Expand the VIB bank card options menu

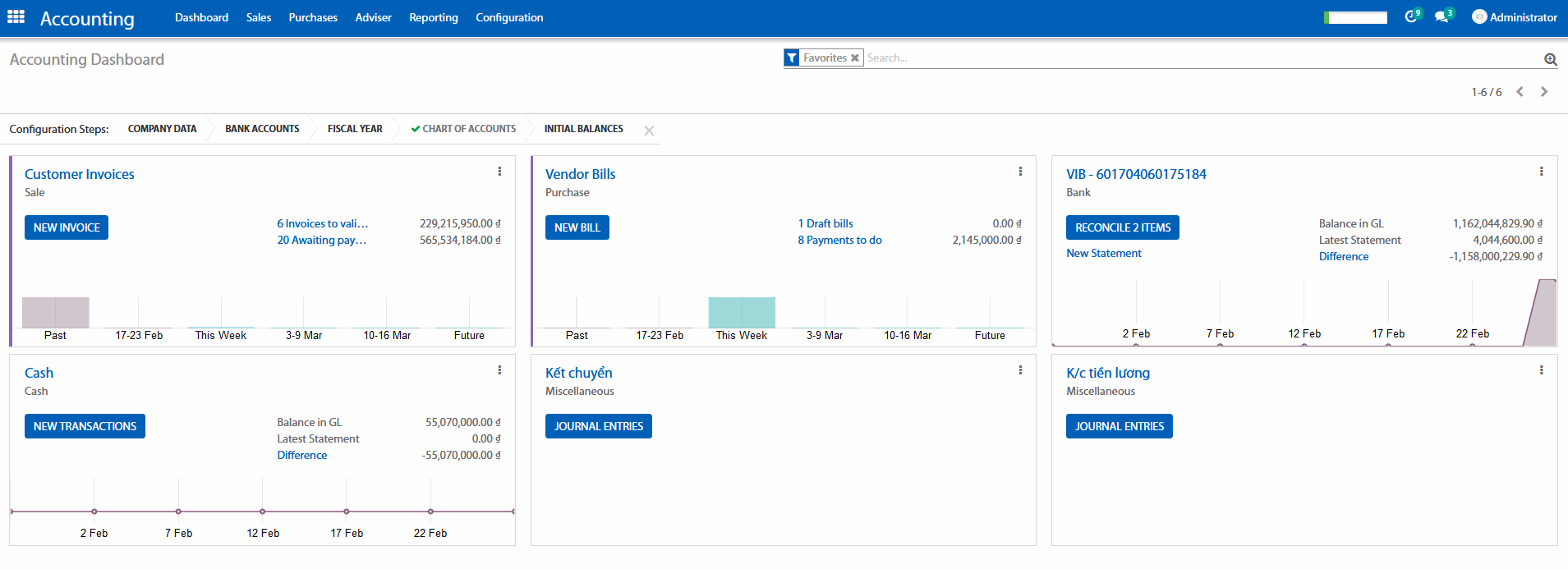[x=1541, y=172]
